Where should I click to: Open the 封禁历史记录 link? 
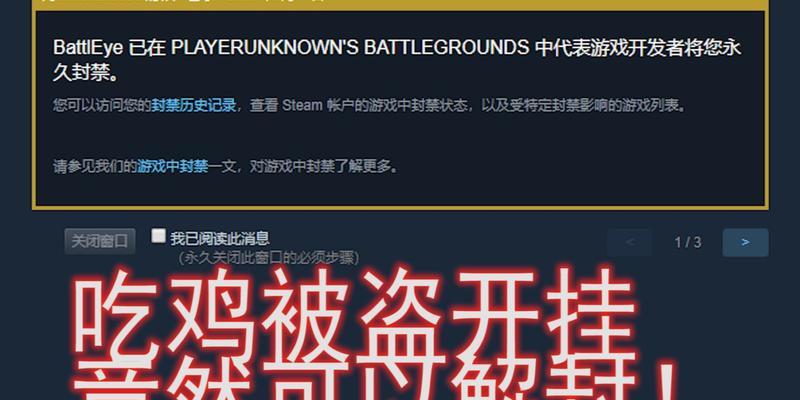(193, 106)
